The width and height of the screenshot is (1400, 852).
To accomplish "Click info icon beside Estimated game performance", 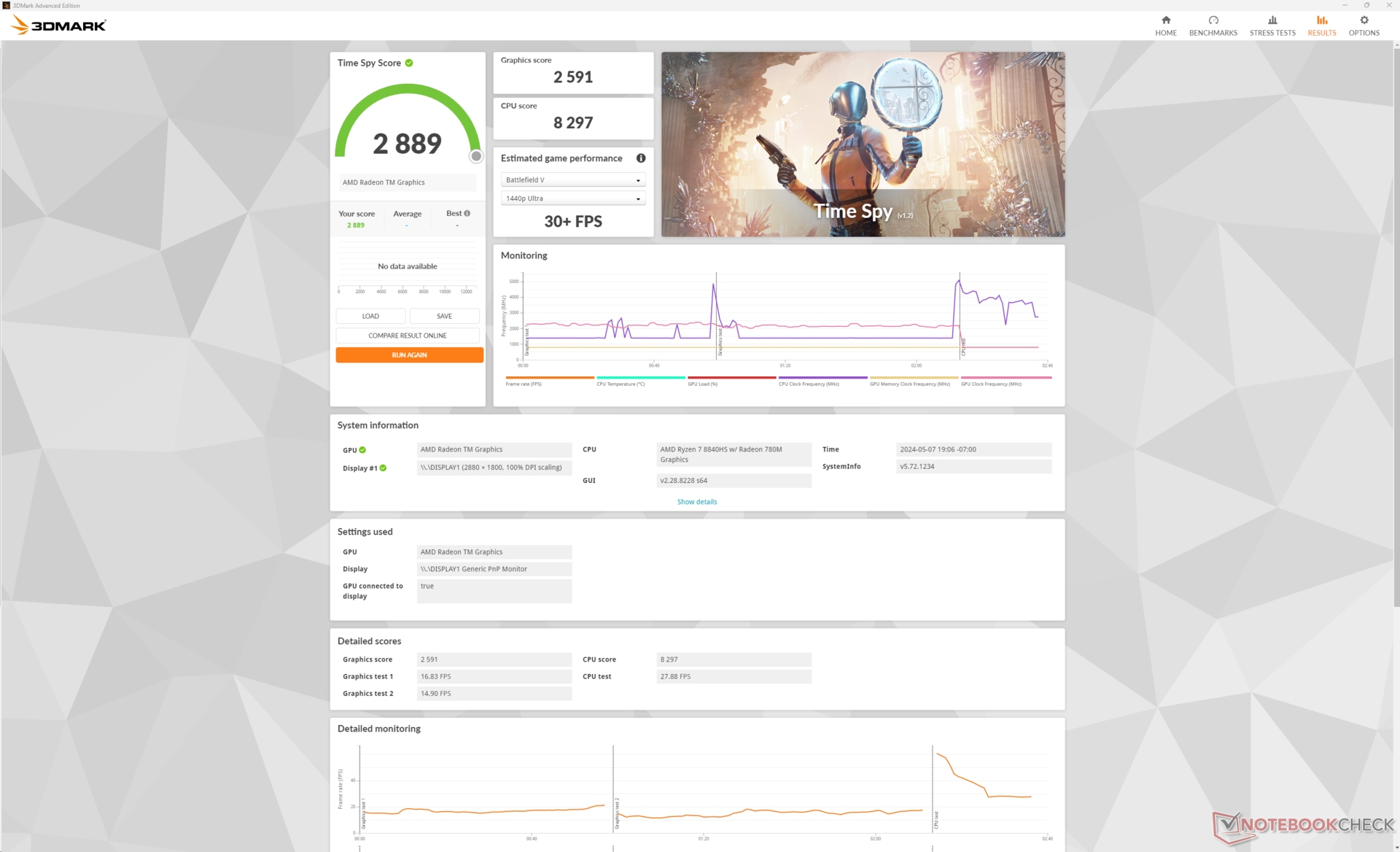I will pyautogui.click(x=640, y=158).
